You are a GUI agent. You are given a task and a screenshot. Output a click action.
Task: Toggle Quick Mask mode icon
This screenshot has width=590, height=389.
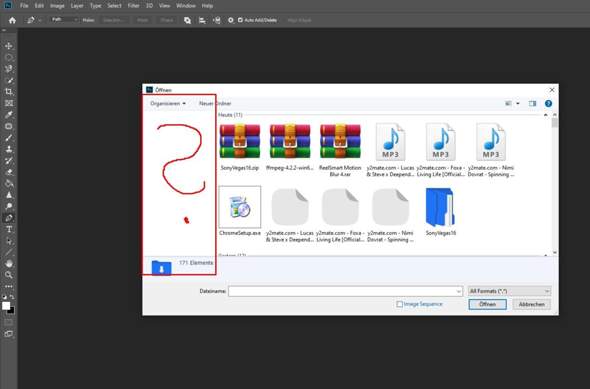click(9, 322)
